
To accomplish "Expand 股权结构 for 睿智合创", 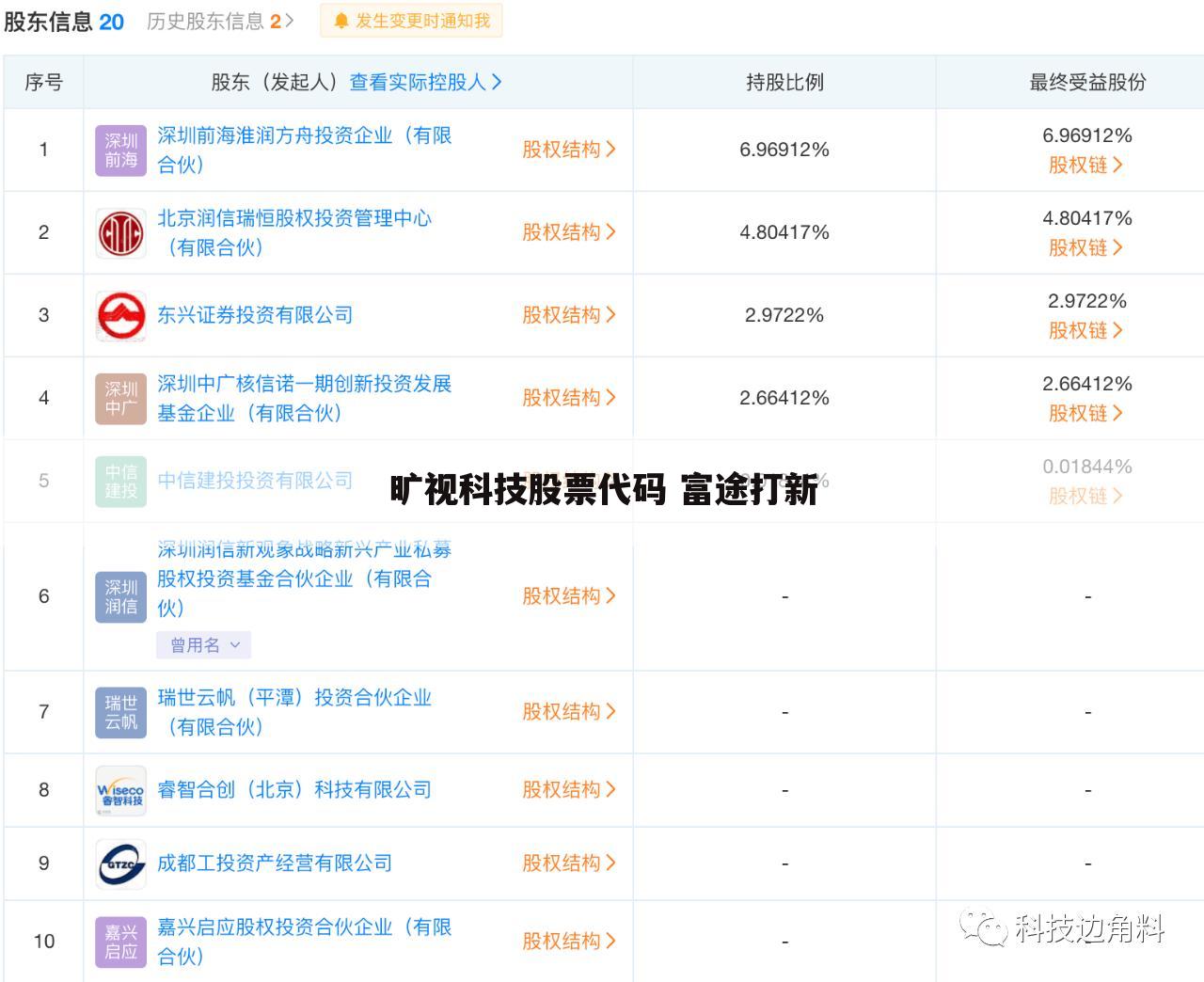I will click(x=569, y=790).
